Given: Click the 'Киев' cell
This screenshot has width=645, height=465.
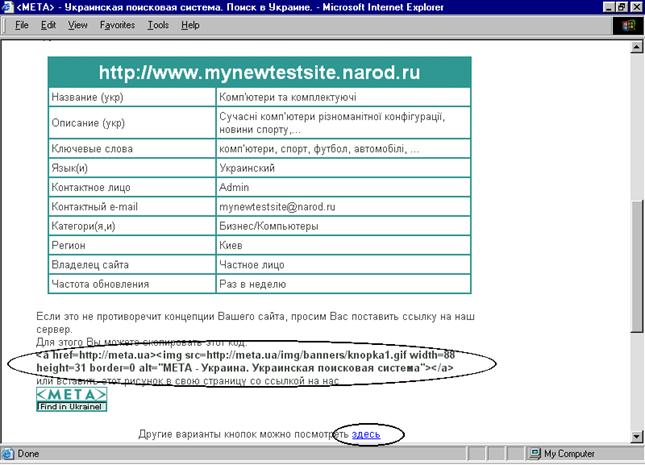Looking at the screenshot, I should pos(343,245).
